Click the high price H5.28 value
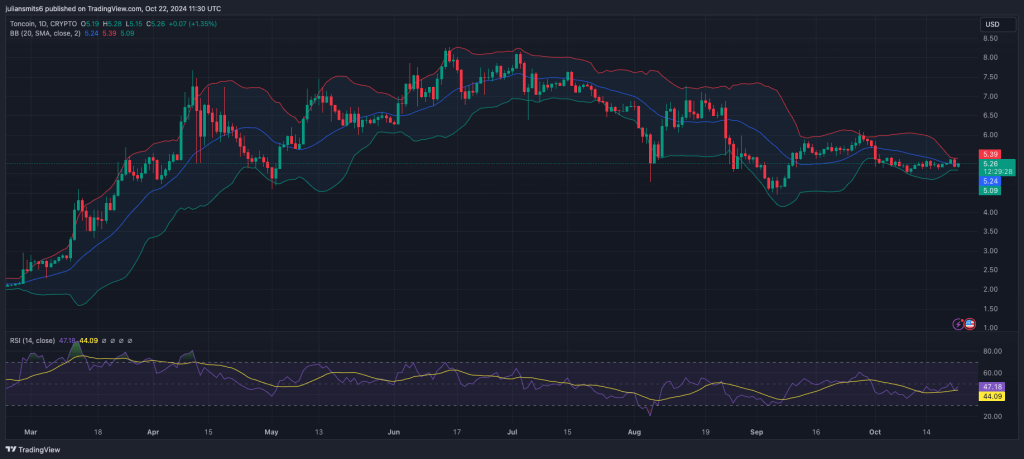Screen dimensions: 1024x459 pyautogui.click(x=114, y=24)
